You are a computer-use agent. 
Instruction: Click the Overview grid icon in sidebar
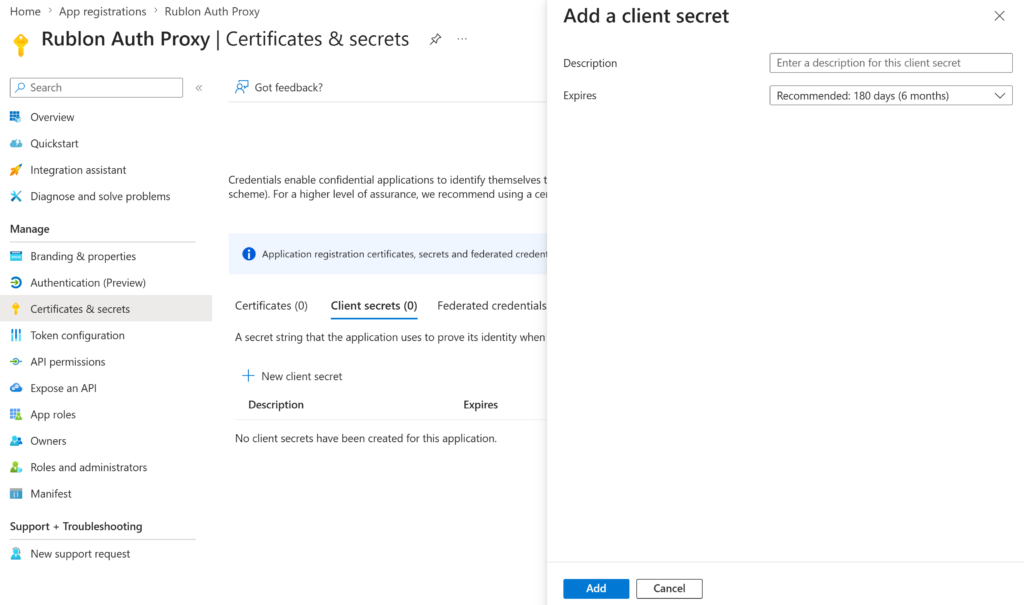(x=16, y=117)
